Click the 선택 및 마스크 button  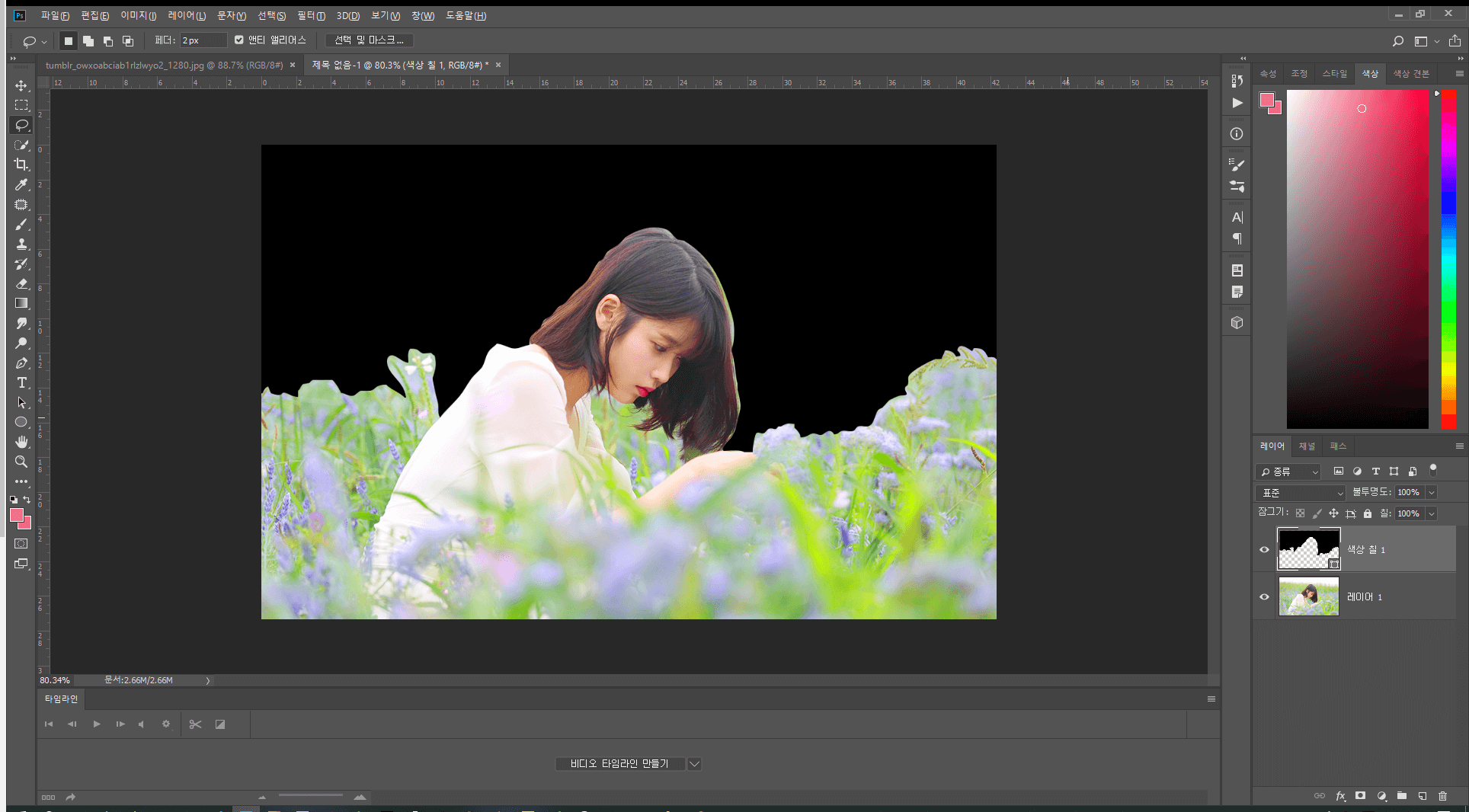click(369, 40)
